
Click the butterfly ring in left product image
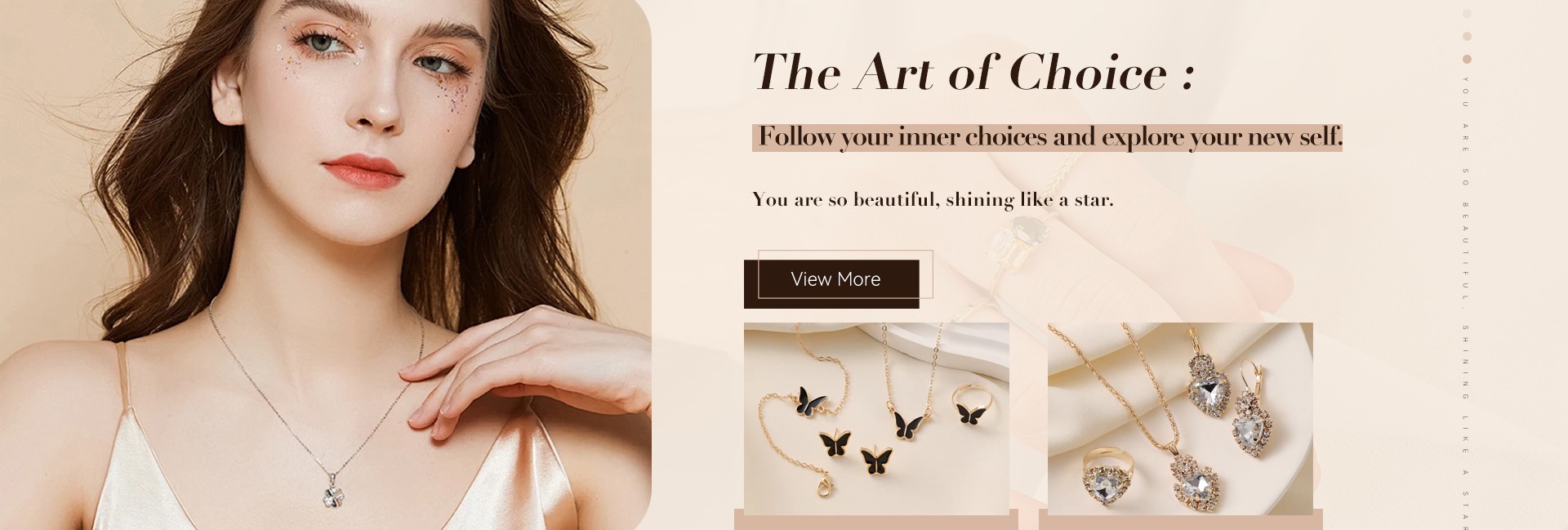(x=969, y=405)
